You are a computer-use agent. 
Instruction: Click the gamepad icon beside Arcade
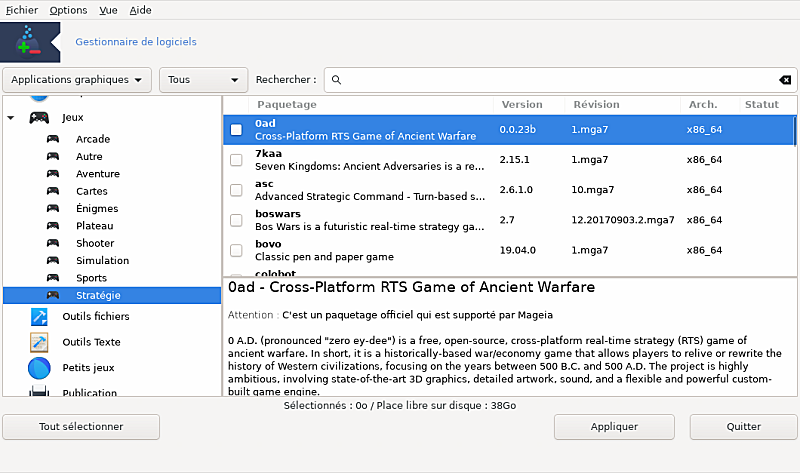coord(53,139)
